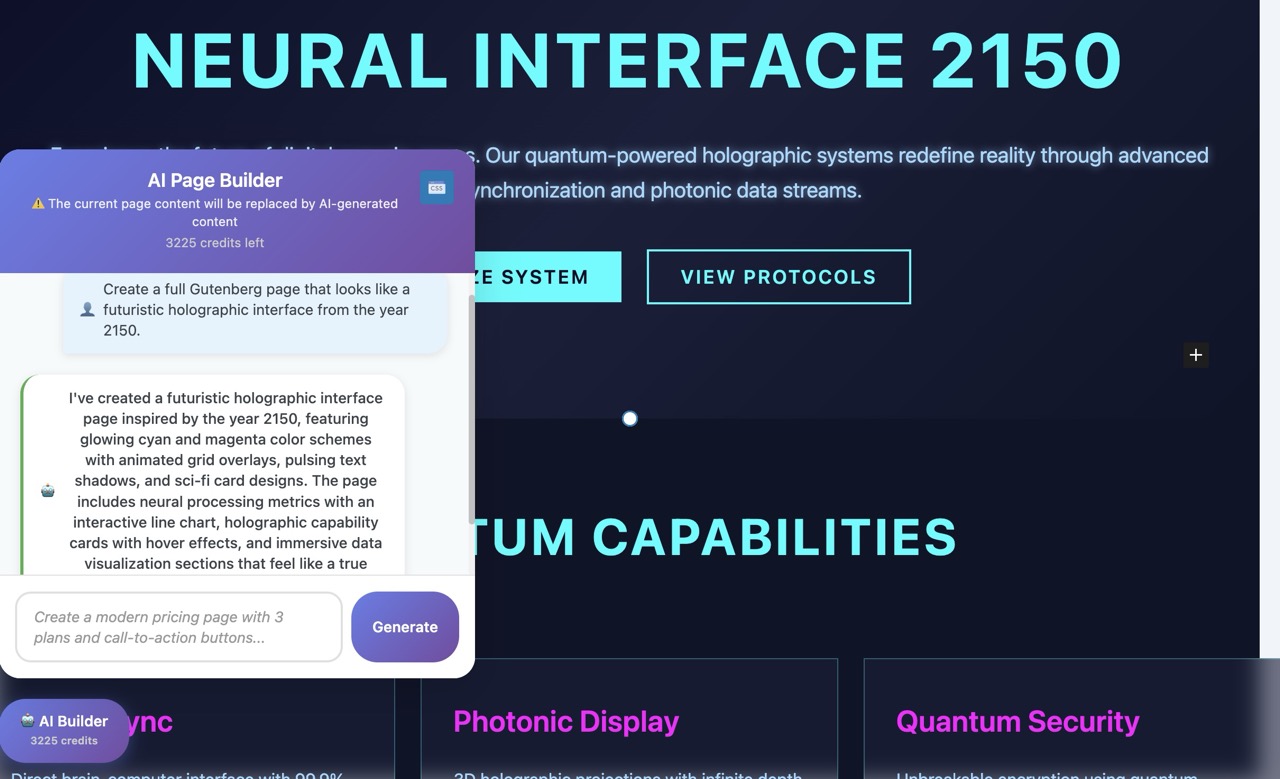Image resolution: width=1280 pixels, height=779 pixels.
Task: Click the user avatar beside the chat prompt
Action: click(x=87, y=310)
